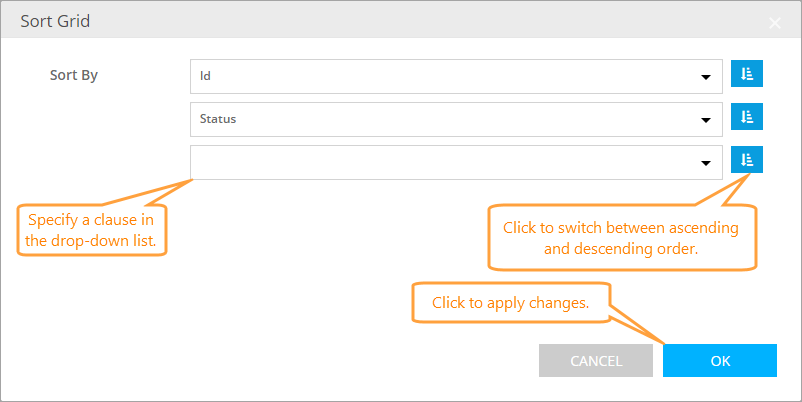Open the empty third clause drop-down arrow
The height and width of the screenshot is (402, 802).
(x=706, y=162)
